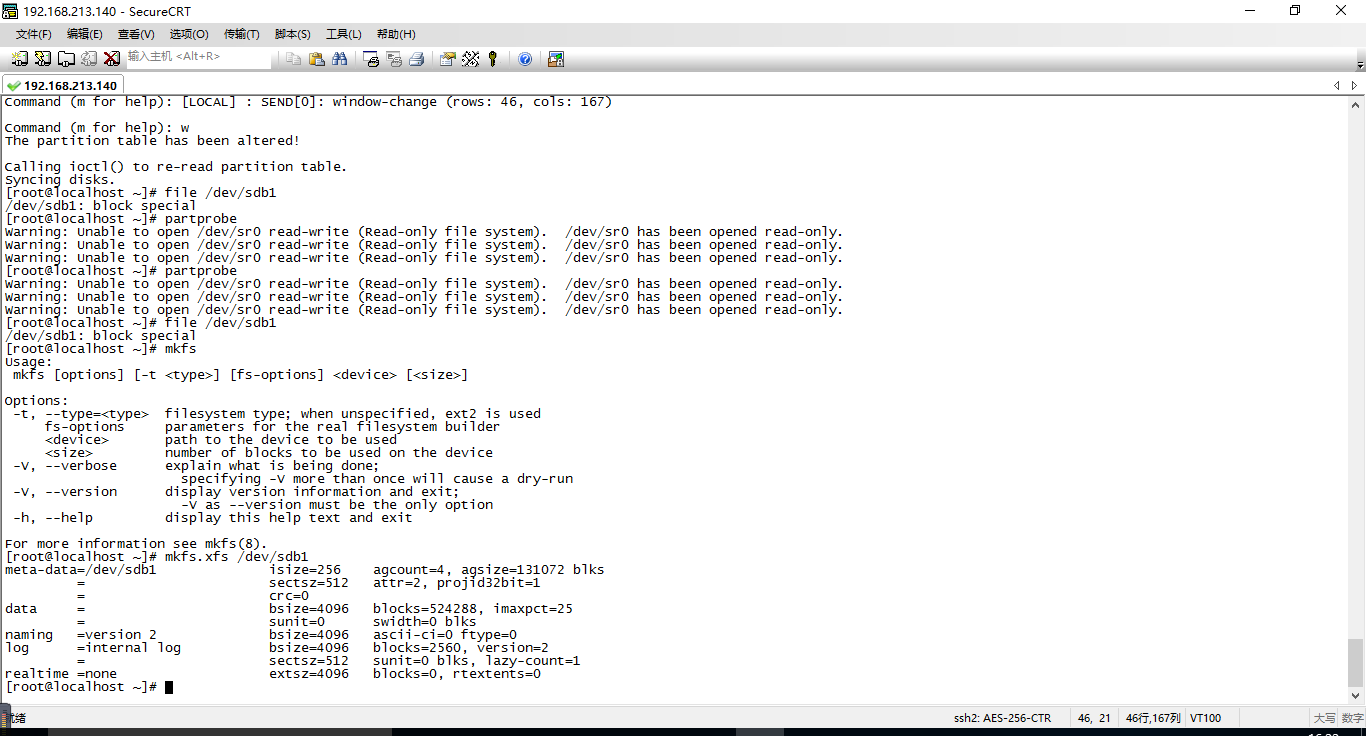Select the 192.168.213.140 session tab
Image resolution: width=1366 pixels, height=736 pixels.
pos(63,86)
